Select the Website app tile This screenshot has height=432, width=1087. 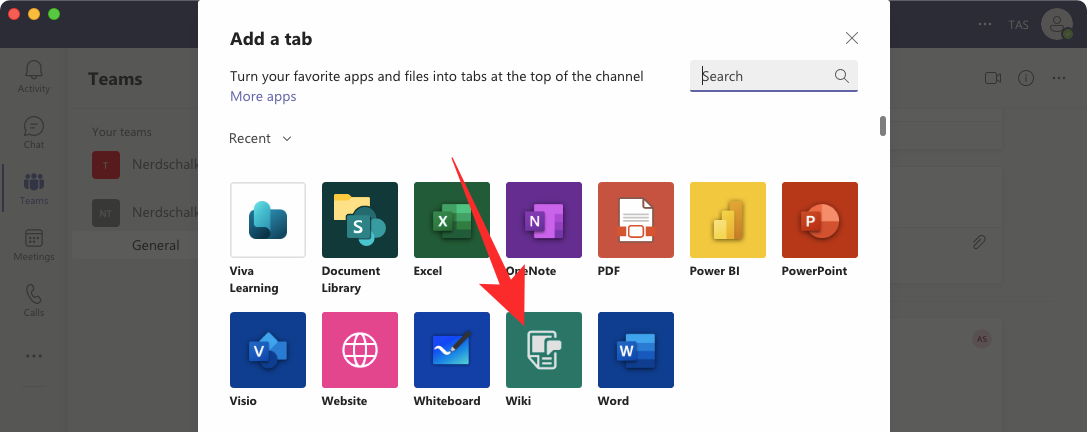pyautogui.click(x=360, y=350)
